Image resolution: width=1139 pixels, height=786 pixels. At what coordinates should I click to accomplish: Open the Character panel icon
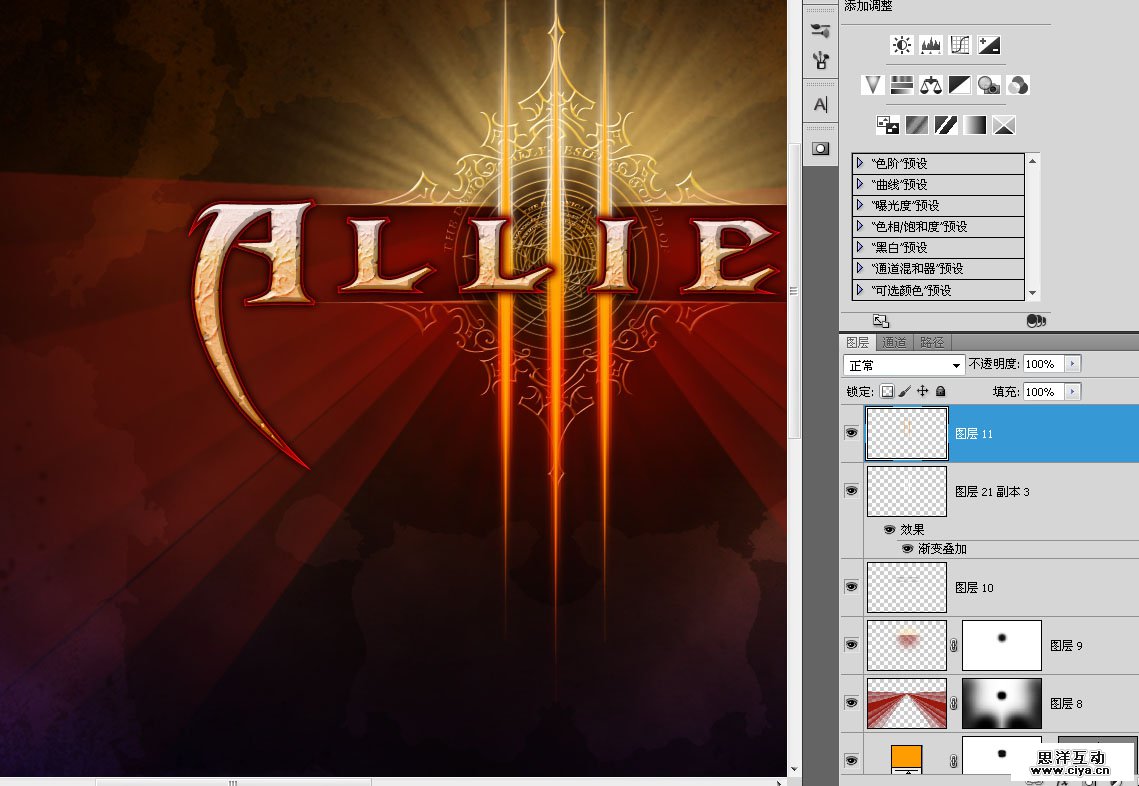coord(821,105)
